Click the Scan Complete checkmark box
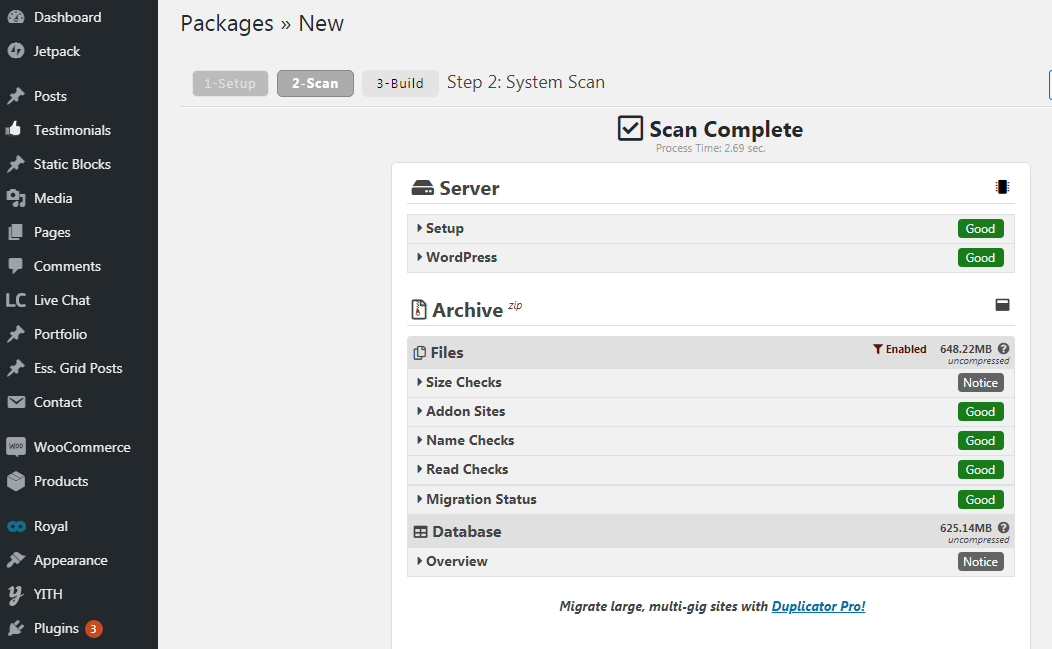Screen dimensions: 1052x649 [630, 129]
